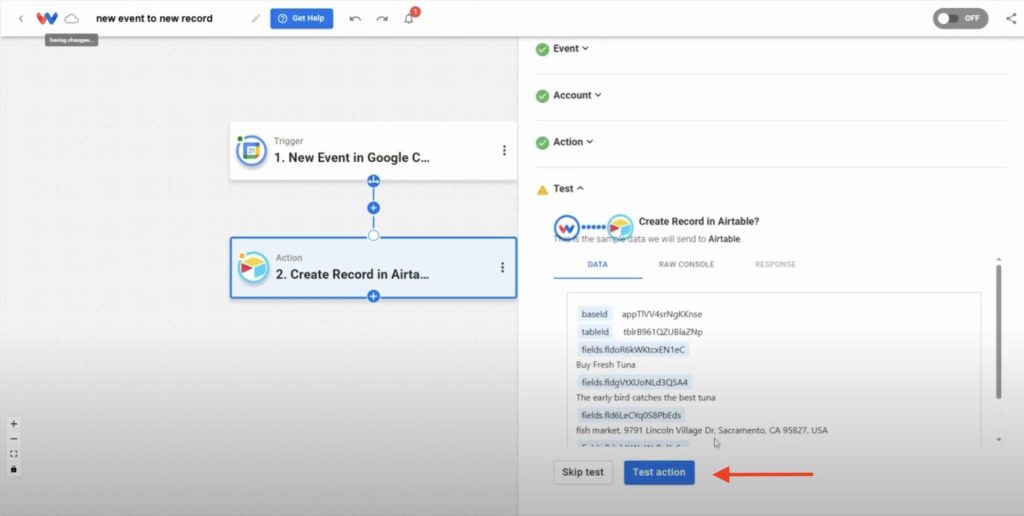Open the red and blue W logo
This screenshot has height=516, width=1024.
click(x=47, y=18)
